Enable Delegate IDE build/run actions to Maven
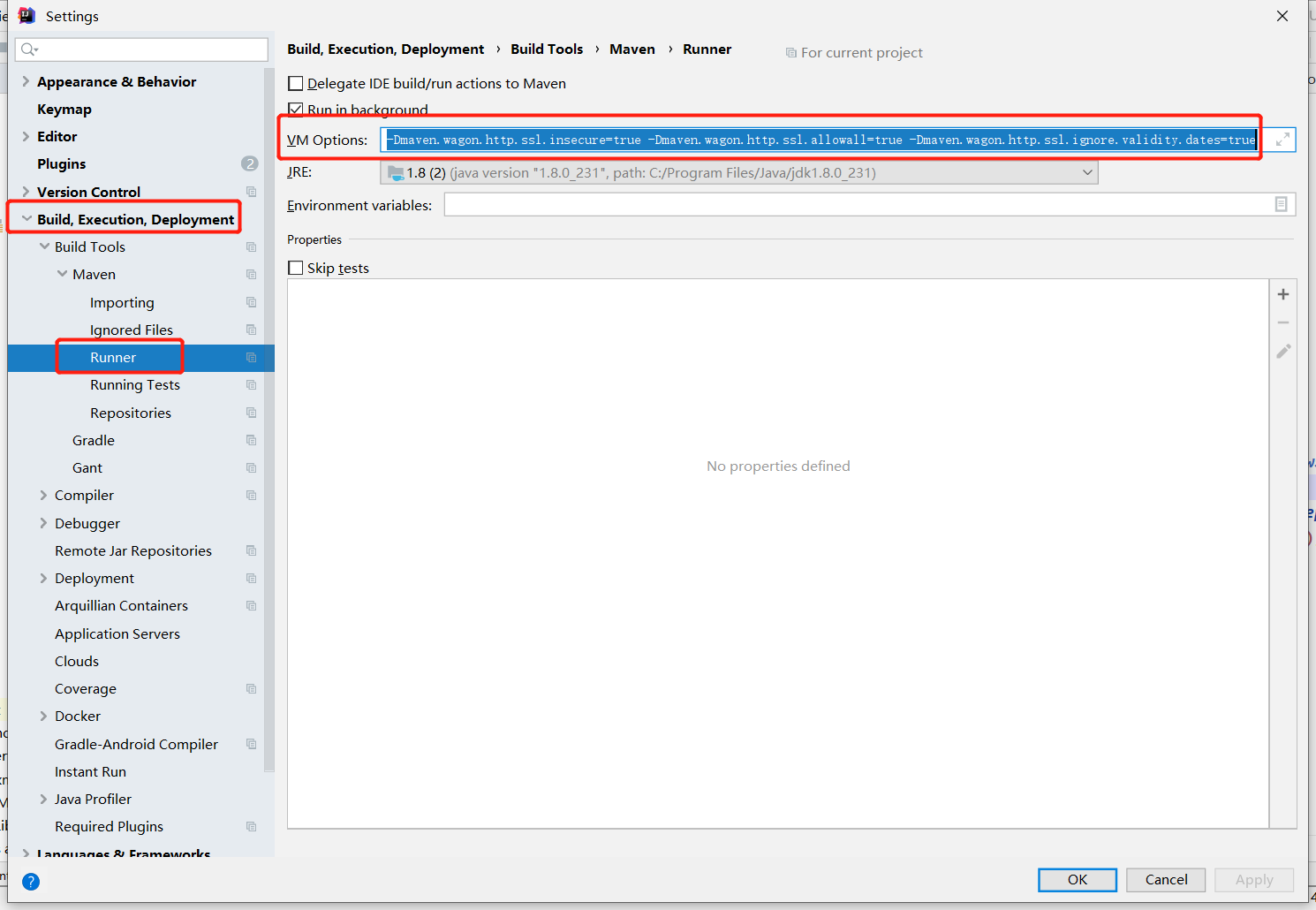This screenshot has height=910, width=1316. tap(296, 83)
